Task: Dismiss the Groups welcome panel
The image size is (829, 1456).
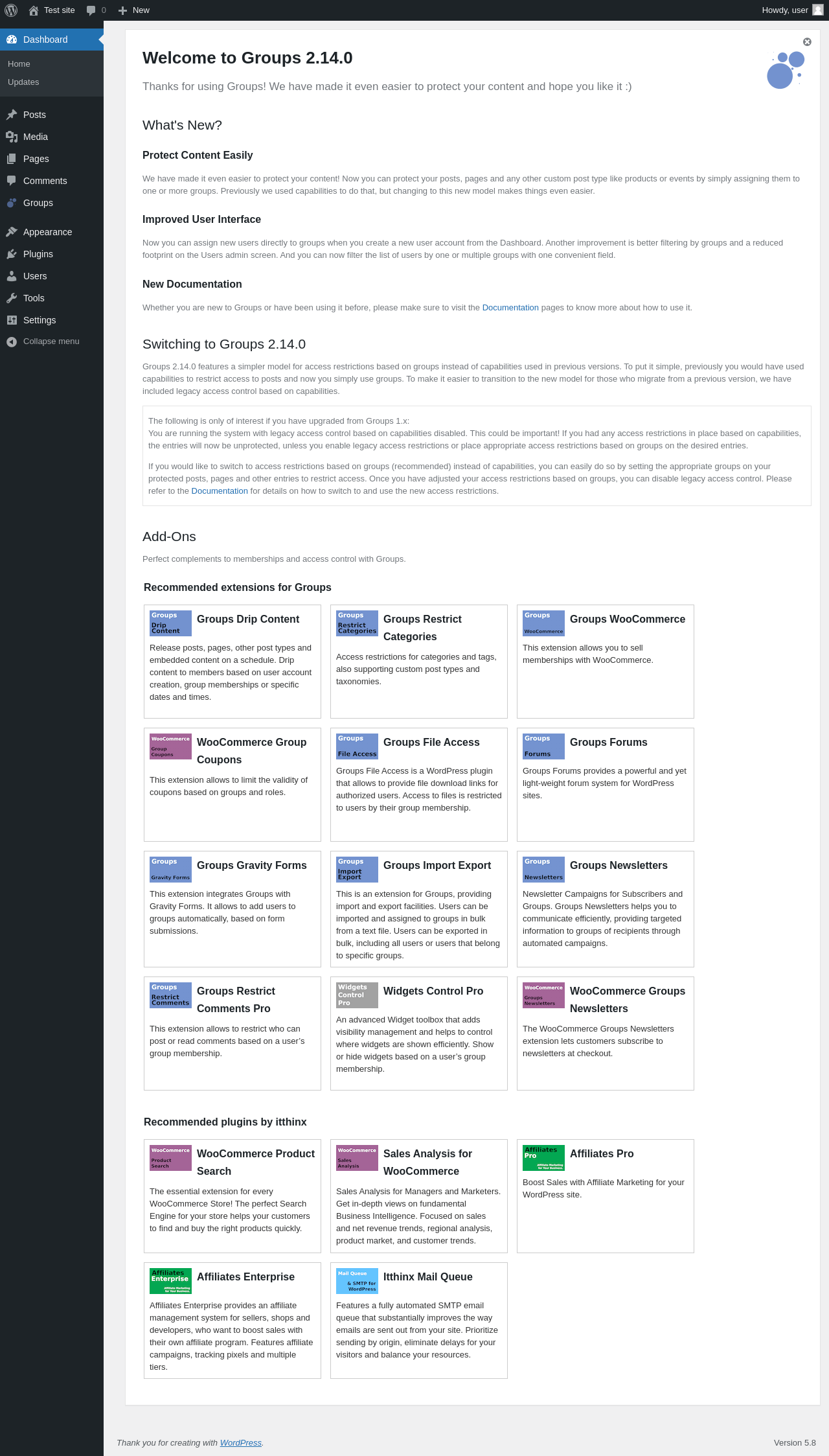Action: (807, 41)
